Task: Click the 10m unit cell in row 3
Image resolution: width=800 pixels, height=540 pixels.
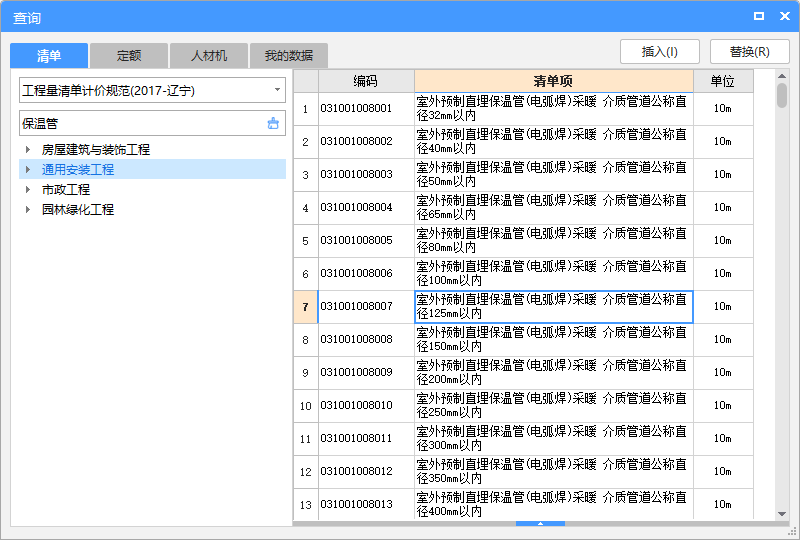Action: tap(723, 175)
